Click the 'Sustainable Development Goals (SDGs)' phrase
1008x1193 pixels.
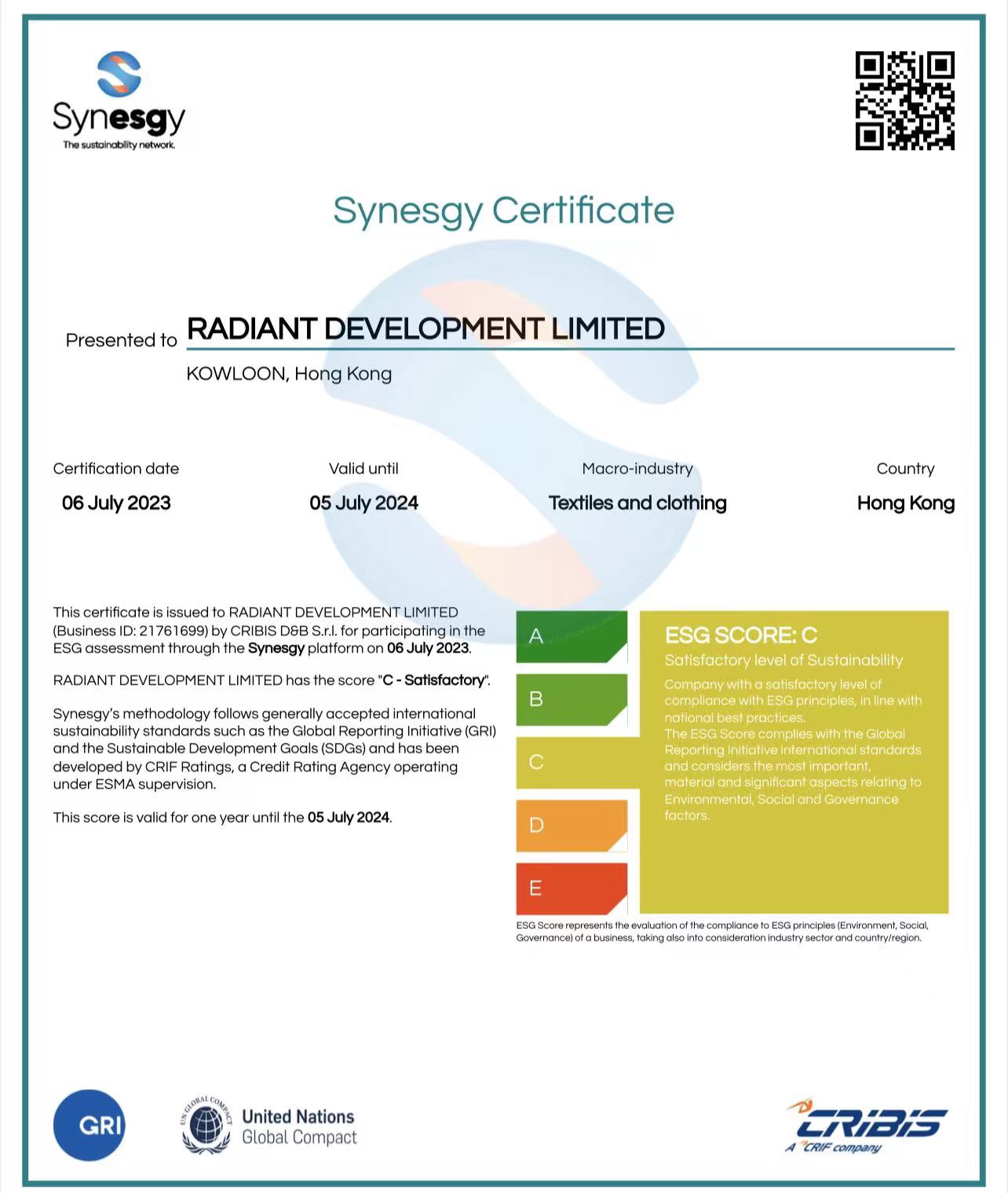click(x=236, y=748)
